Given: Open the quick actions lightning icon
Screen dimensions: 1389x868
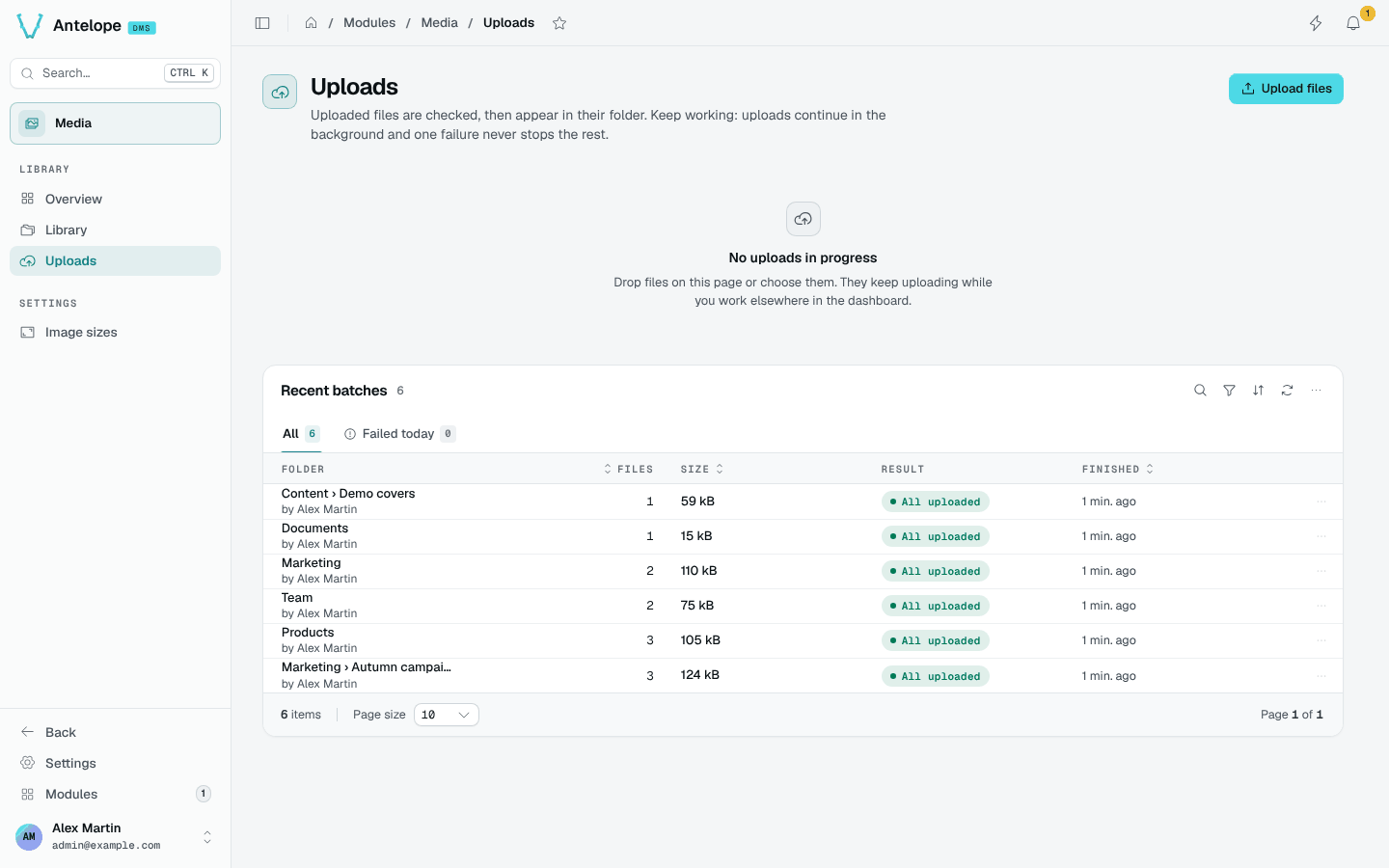Looking at the screenshot, I should coord(1316,23).
